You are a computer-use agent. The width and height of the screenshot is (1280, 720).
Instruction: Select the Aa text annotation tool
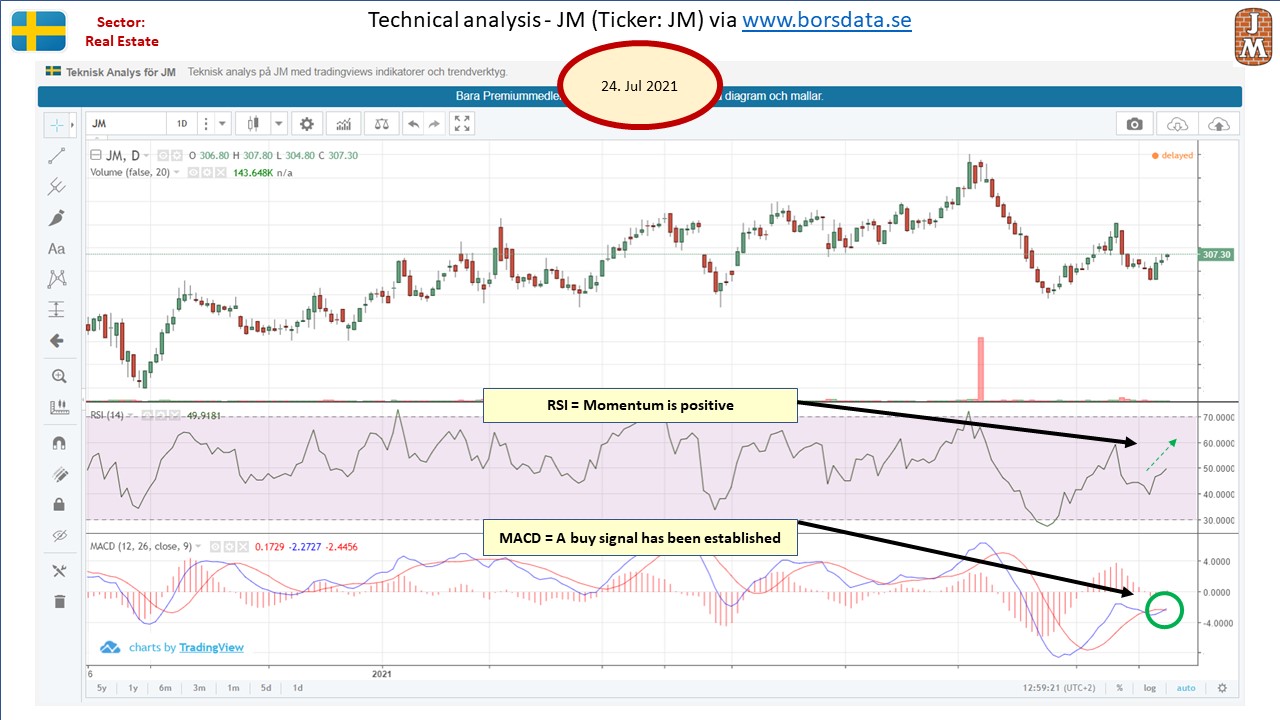pyautogui.click(x=57, y=249)
